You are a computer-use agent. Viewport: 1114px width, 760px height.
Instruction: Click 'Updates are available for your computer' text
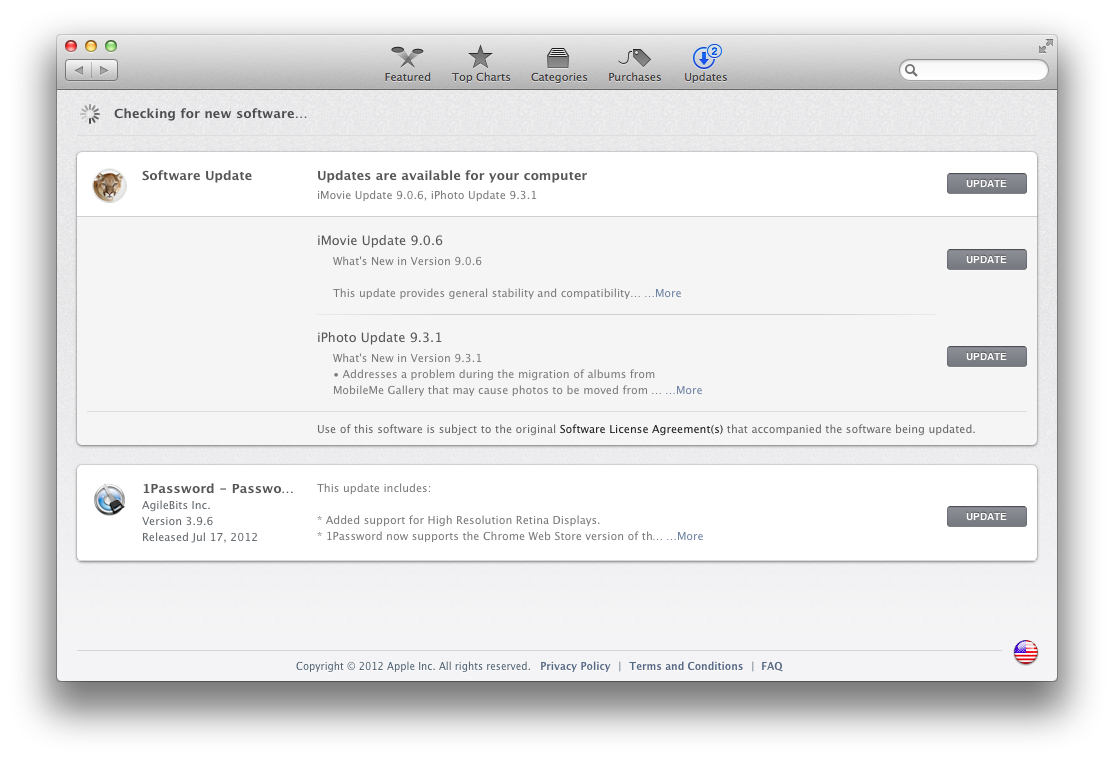[452, 175]
